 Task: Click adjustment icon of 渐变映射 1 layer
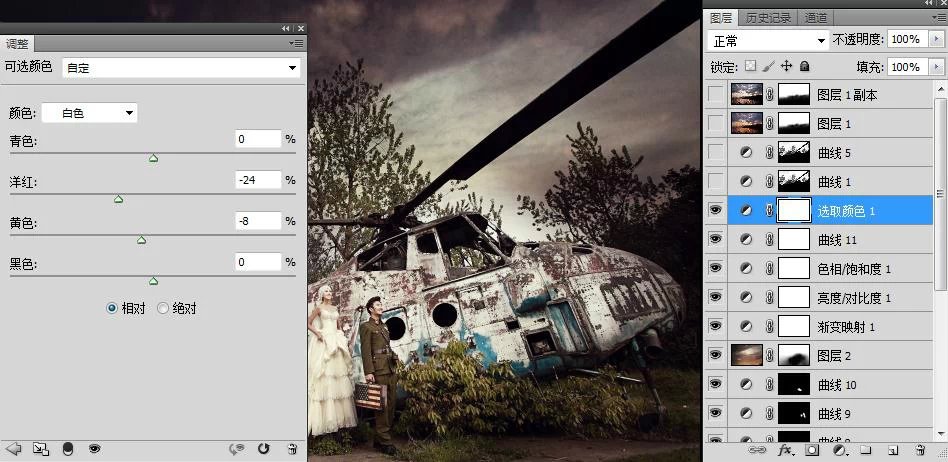tap(747, 327)
